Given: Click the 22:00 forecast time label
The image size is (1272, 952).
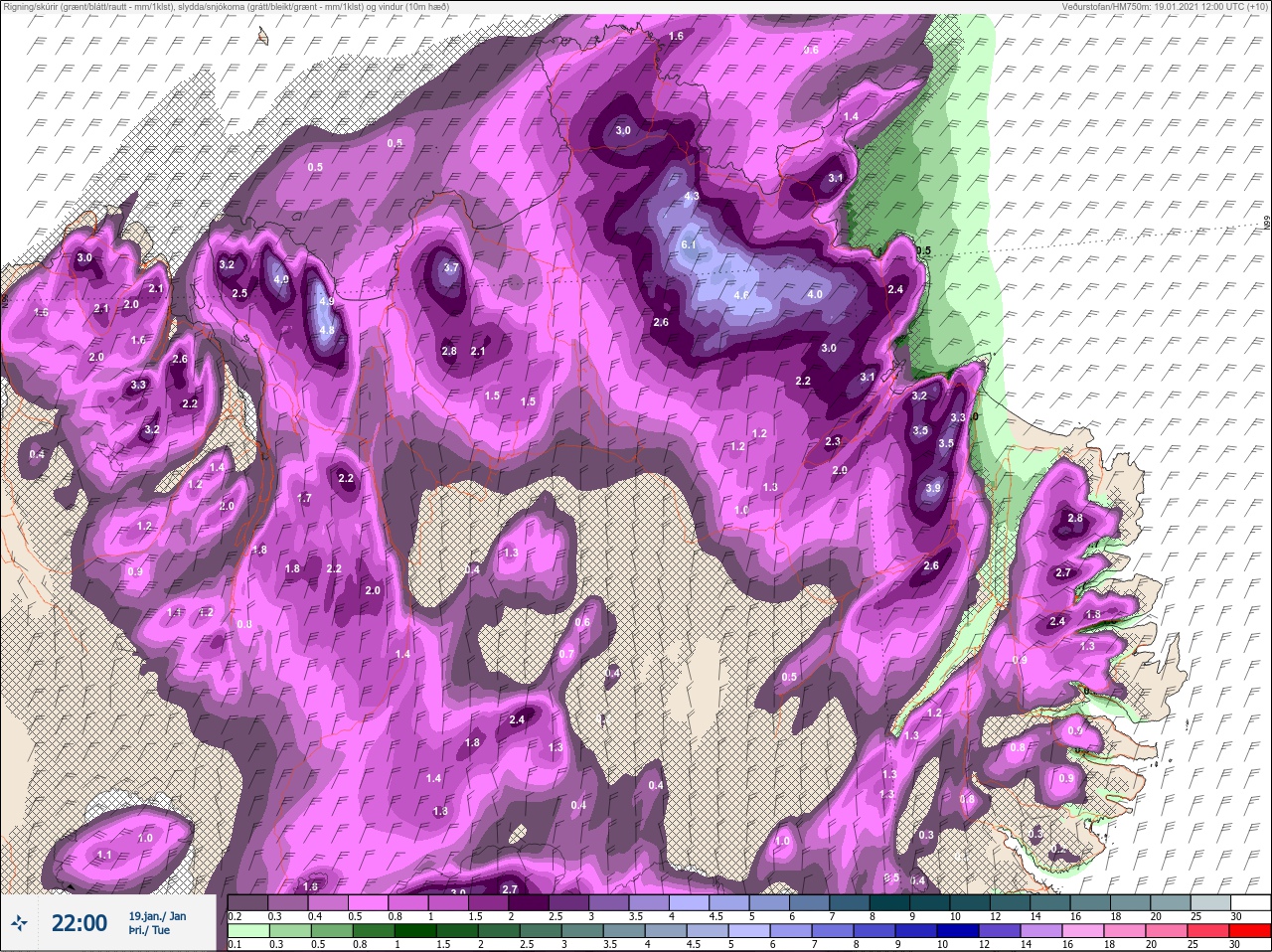Looking at the screenshot, I should click(x=79, y=923).
